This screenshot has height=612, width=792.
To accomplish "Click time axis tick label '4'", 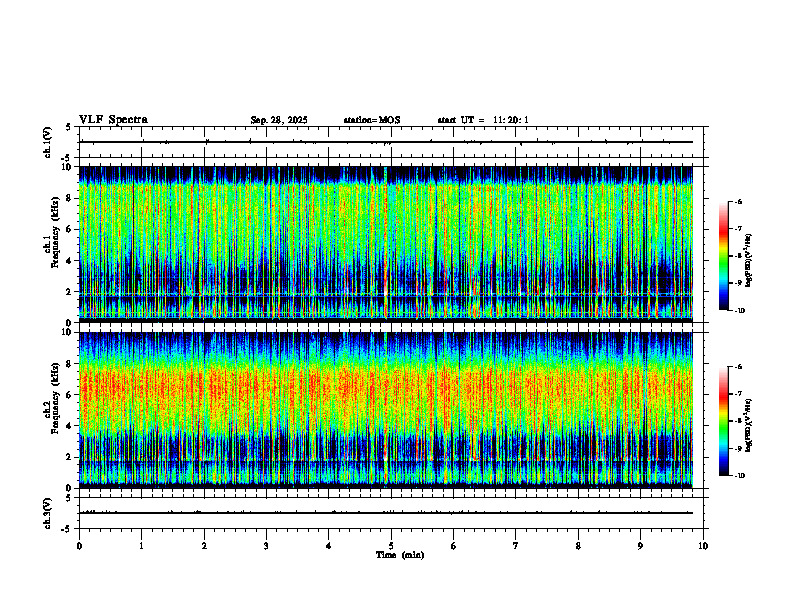I will [x=329, y=546].
